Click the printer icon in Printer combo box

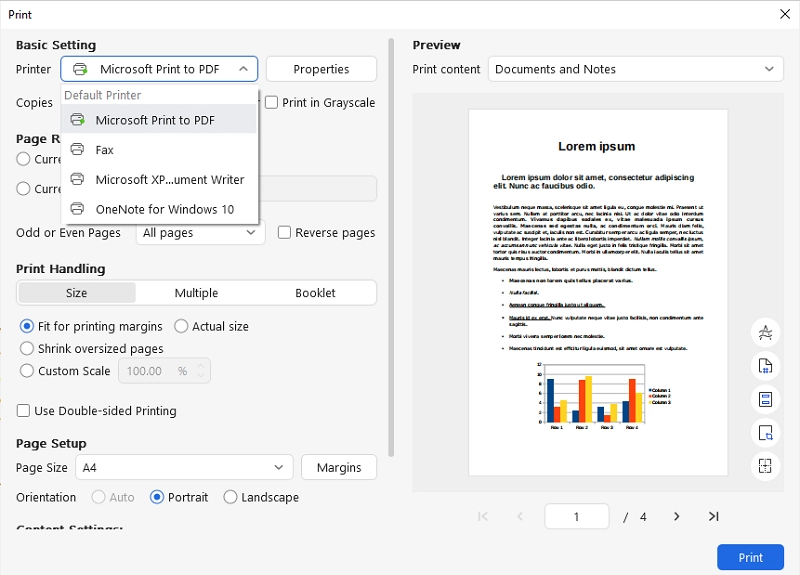pos(81,69)
